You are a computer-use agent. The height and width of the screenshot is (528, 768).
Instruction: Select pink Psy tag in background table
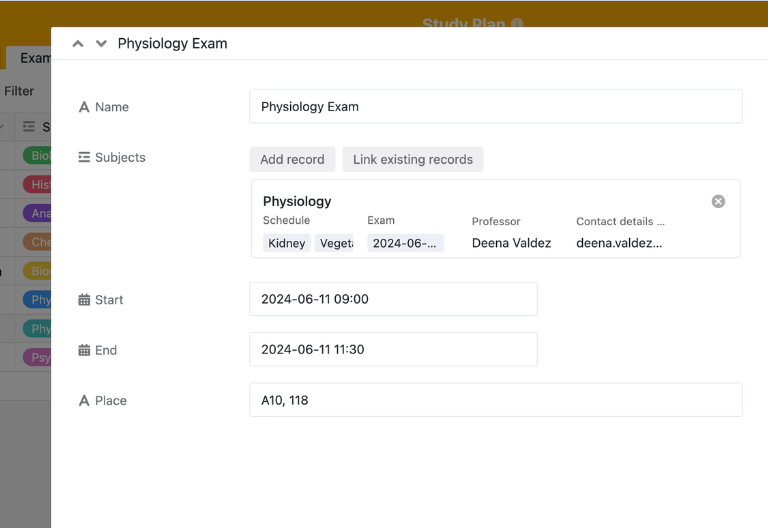point(37,357)
